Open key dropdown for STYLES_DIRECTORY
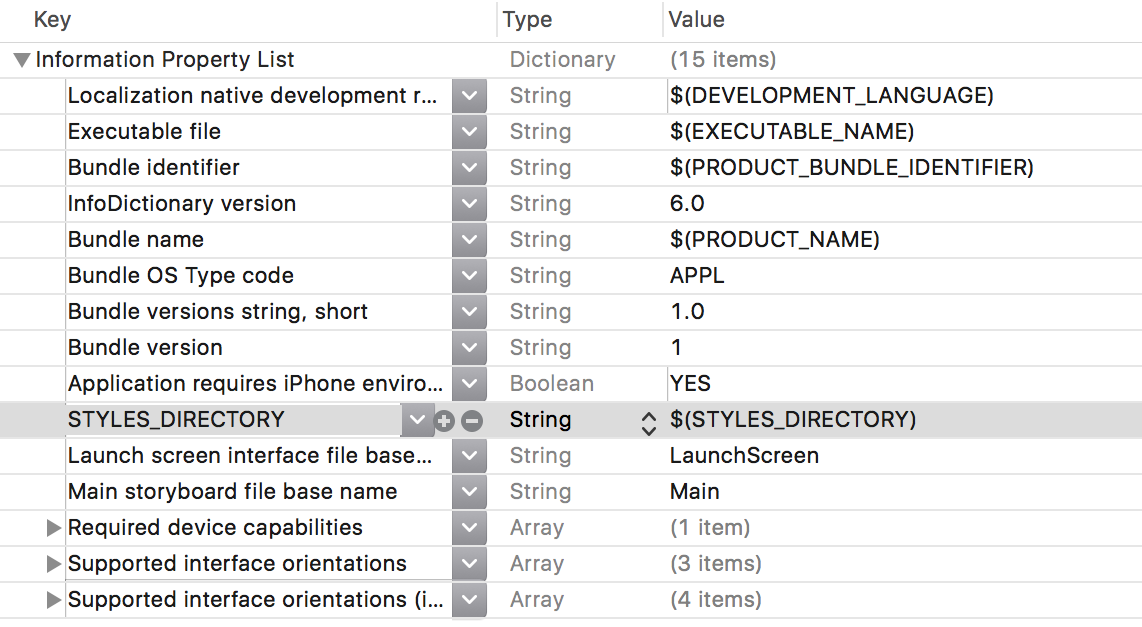1142x627 pixels. tap(417, 420)
